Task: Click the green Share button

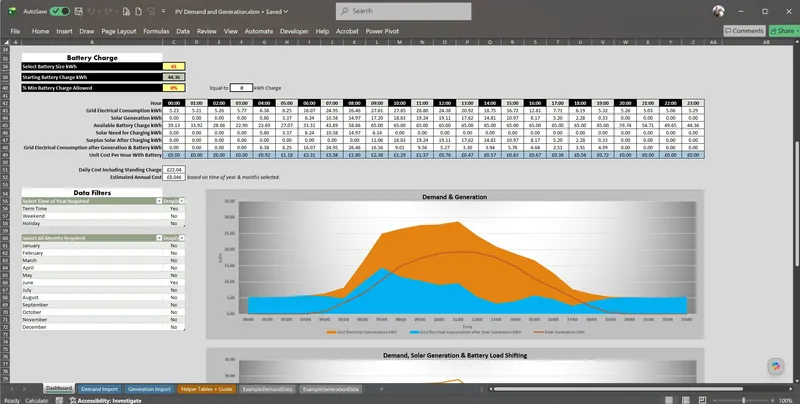Action: click(784, 31)
